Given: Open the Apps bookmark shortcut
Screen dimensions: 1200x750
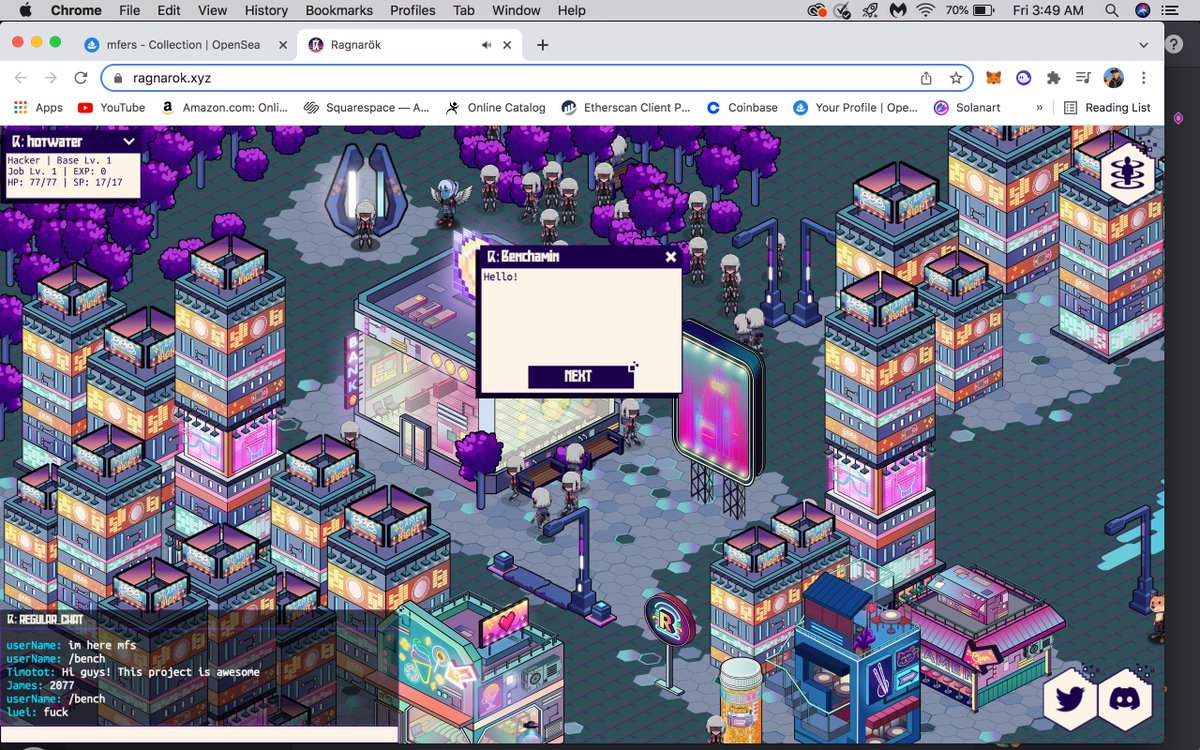Looking at the screenshot, I should pos(38,107).
